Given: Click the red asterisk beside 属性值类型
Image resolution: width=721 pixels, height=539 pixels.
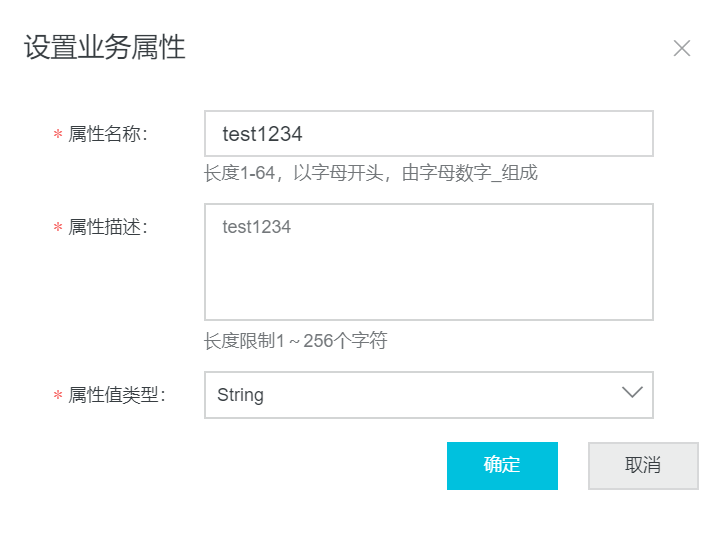Looking at the screenshot, I should [58, 396].
